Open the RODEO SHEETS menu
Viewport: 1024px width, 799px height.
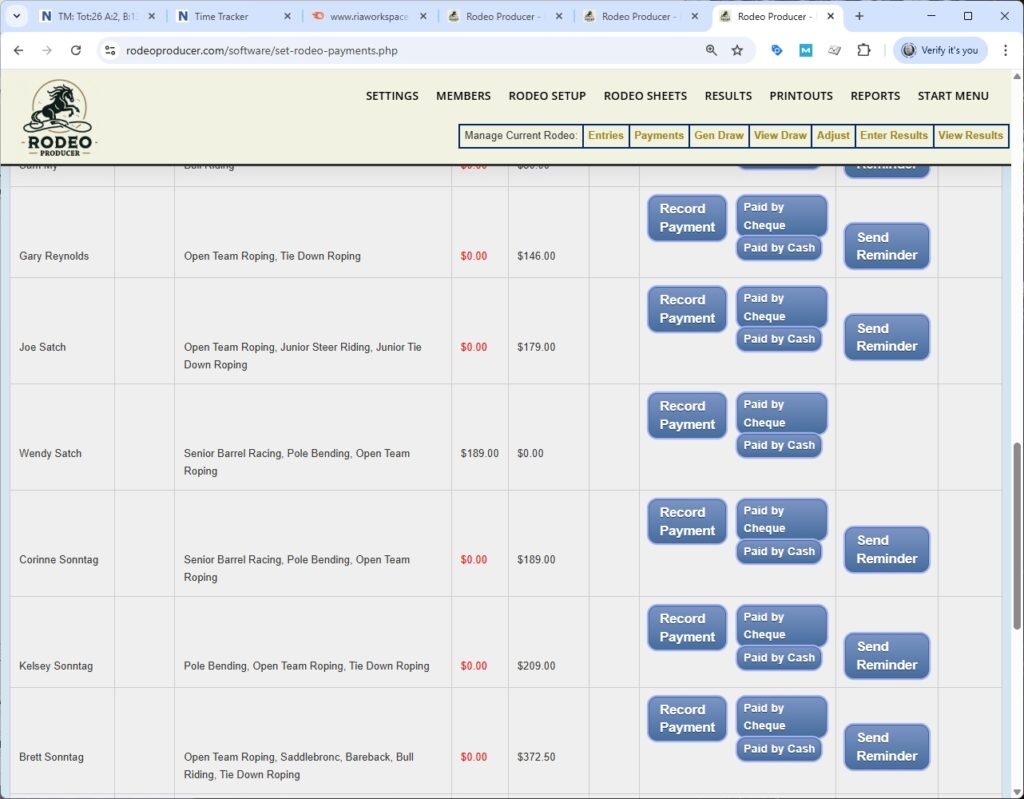[645, 96]
